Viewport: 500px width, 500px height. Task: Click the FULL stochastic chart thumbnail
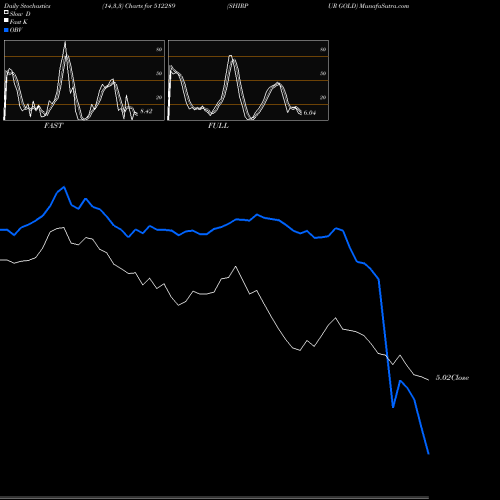248,80
